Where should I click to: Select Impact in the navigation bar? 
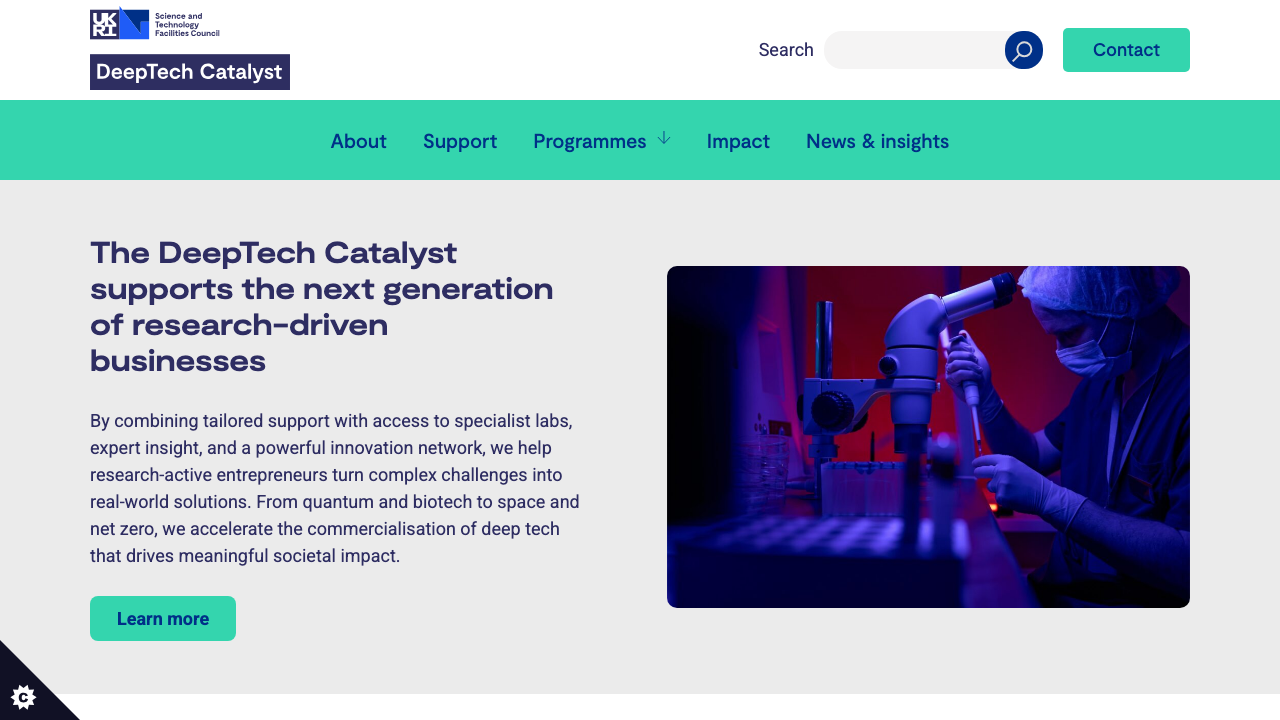tap(738, 141)
